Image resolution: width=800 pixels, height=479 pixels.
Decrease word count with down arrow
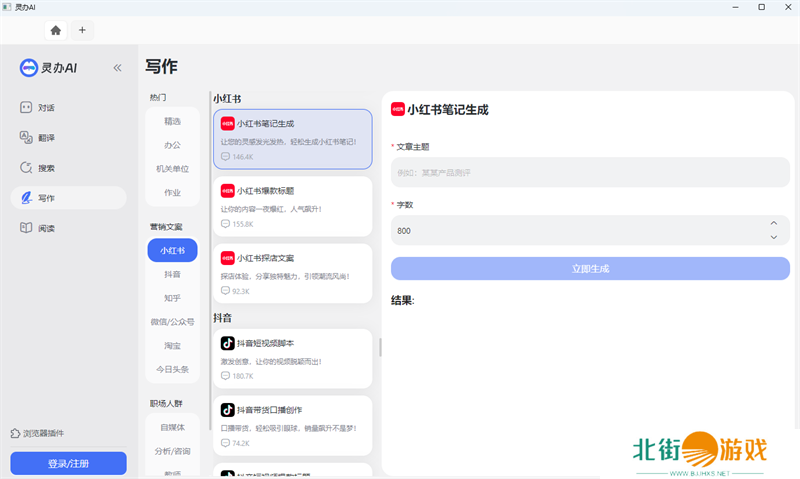tap(773, 237)
